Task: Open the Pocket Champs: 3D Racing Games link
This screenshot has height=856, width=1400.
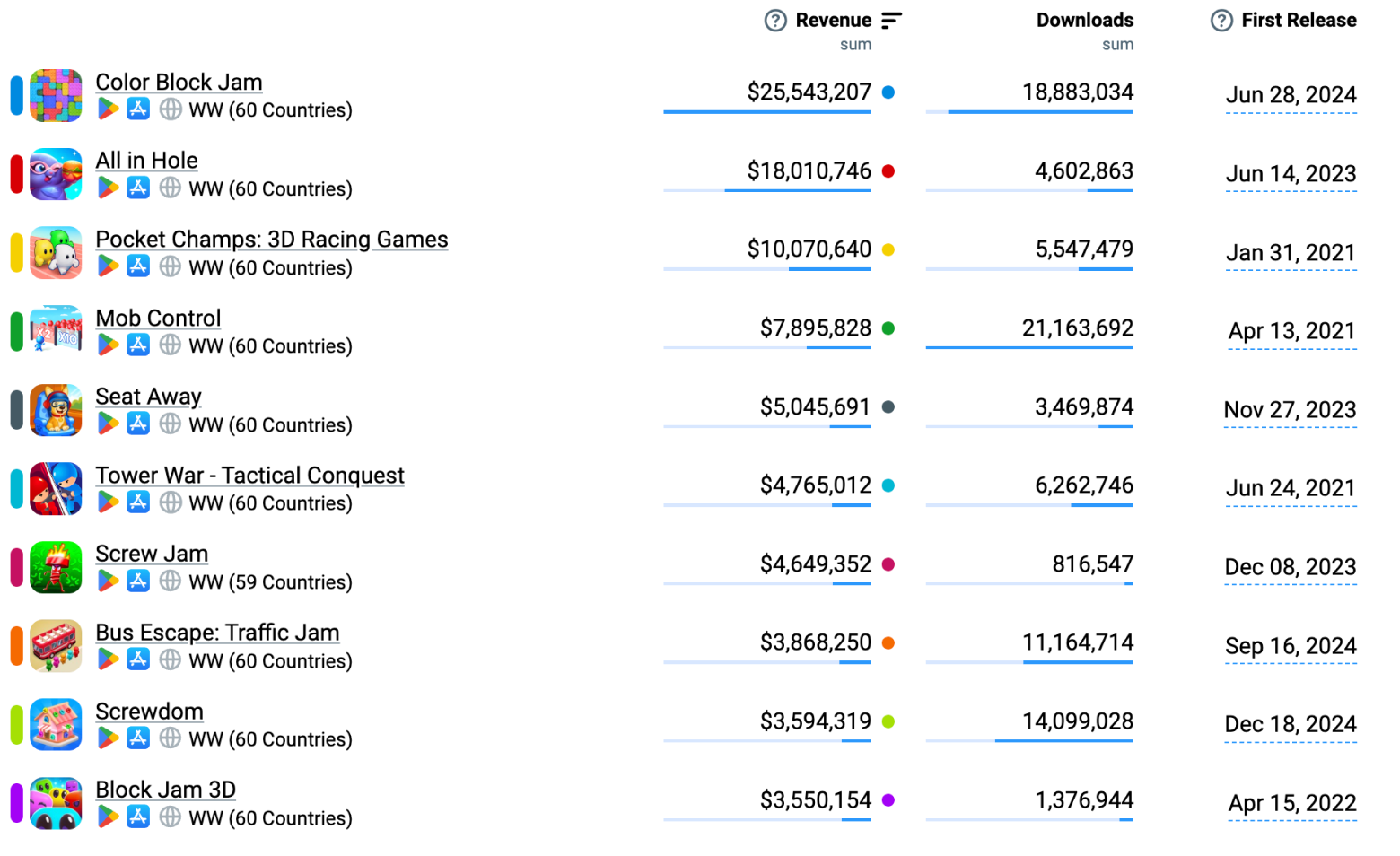Action: coord(271,240)
